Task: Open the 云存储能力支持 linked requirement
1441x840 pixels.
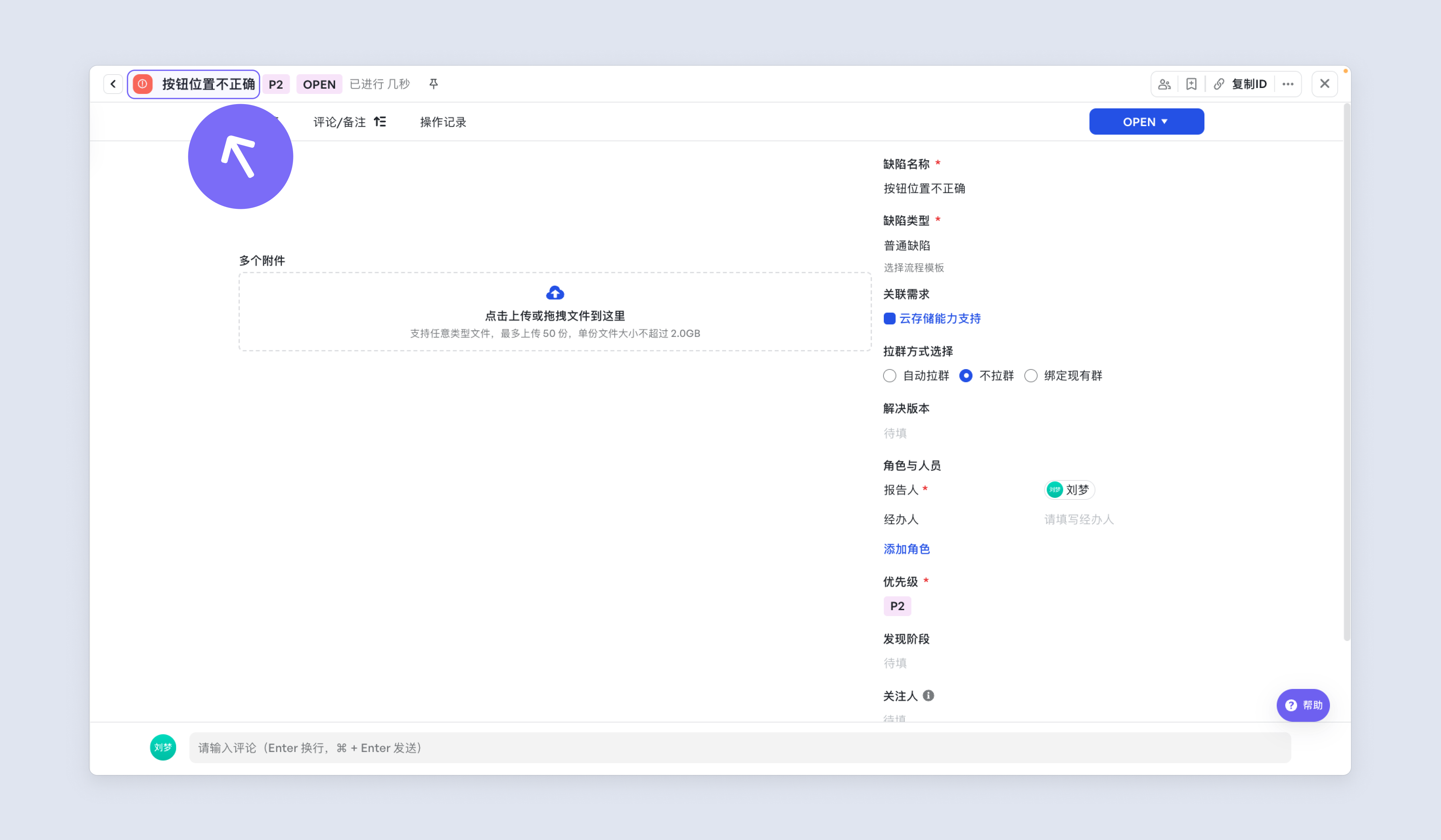Action: click(x=940, y=318)
